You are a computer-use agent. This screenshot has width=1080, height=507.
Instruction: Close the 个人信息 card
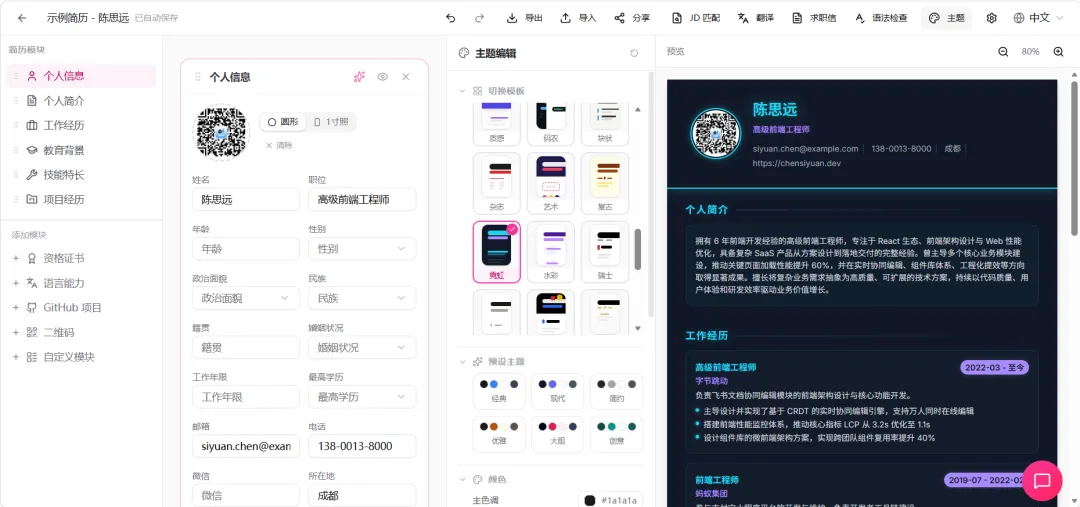coord(406,76)
